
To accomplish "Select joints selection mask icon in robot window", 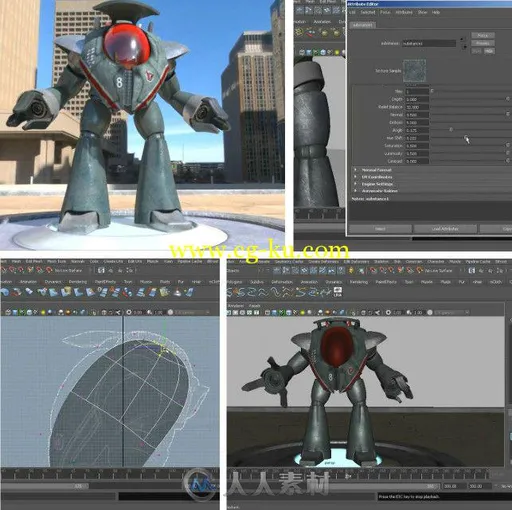I will coord(286,271).
